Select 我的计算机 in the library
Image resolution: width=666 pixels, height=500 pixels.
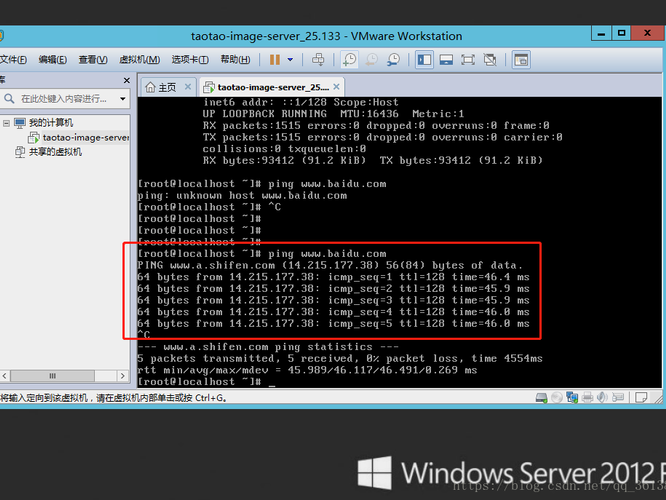[51, 123]
